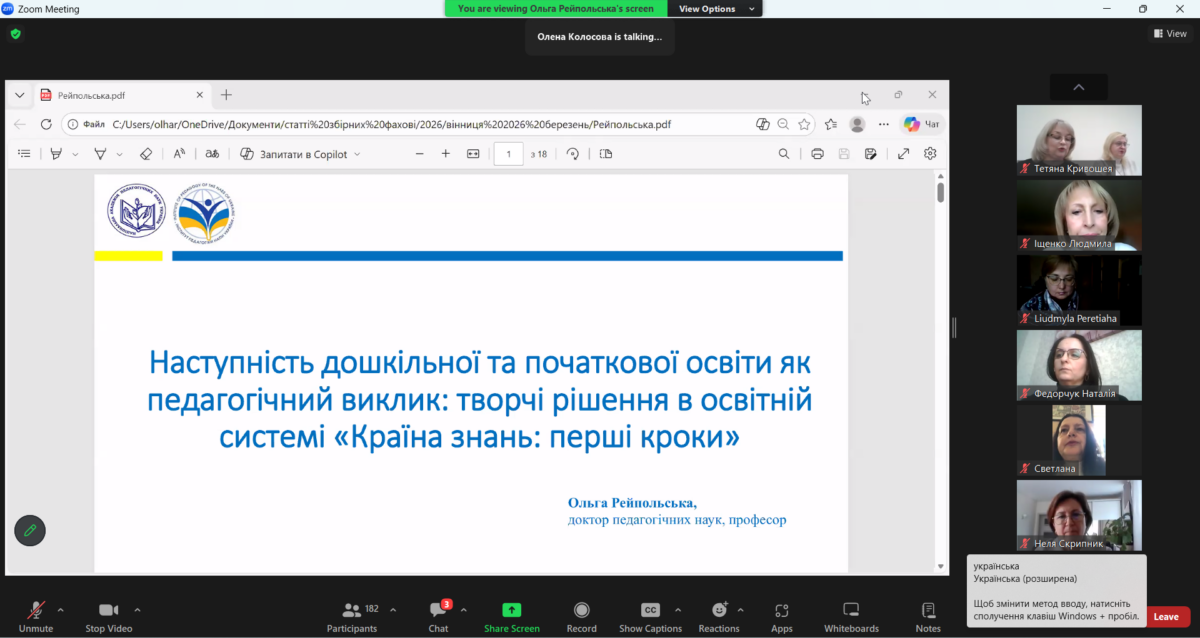
Task: Click the green annotation pencil icon
Action: [x=30, y=530]
